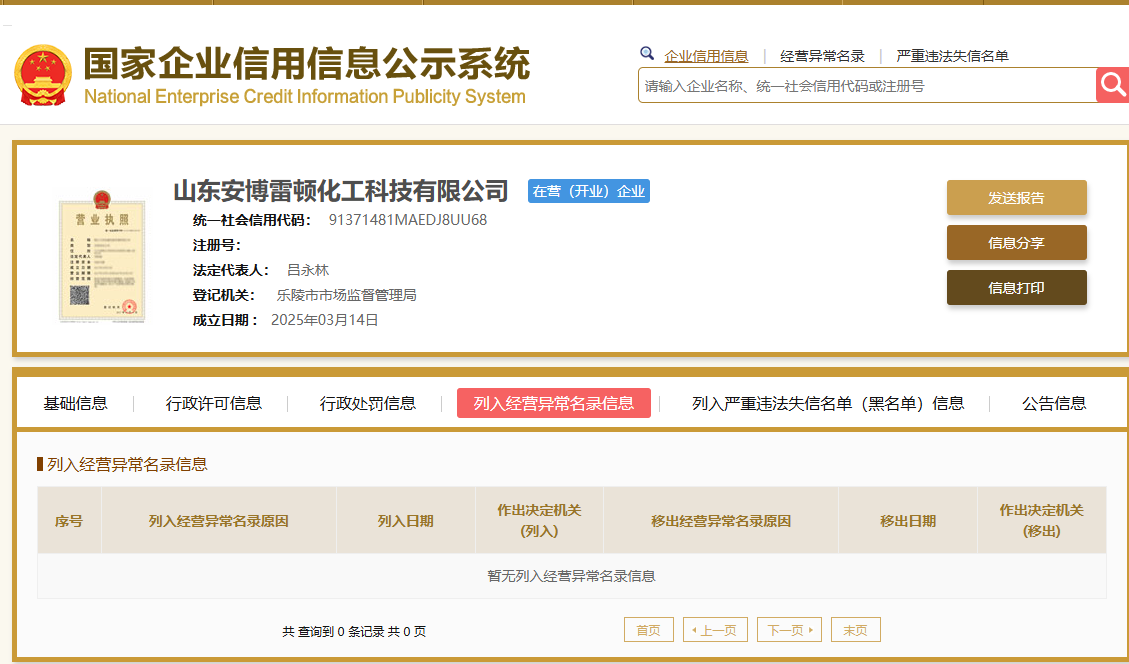
Task: Go to 首页 first page
Action: (x=648, y=630)
